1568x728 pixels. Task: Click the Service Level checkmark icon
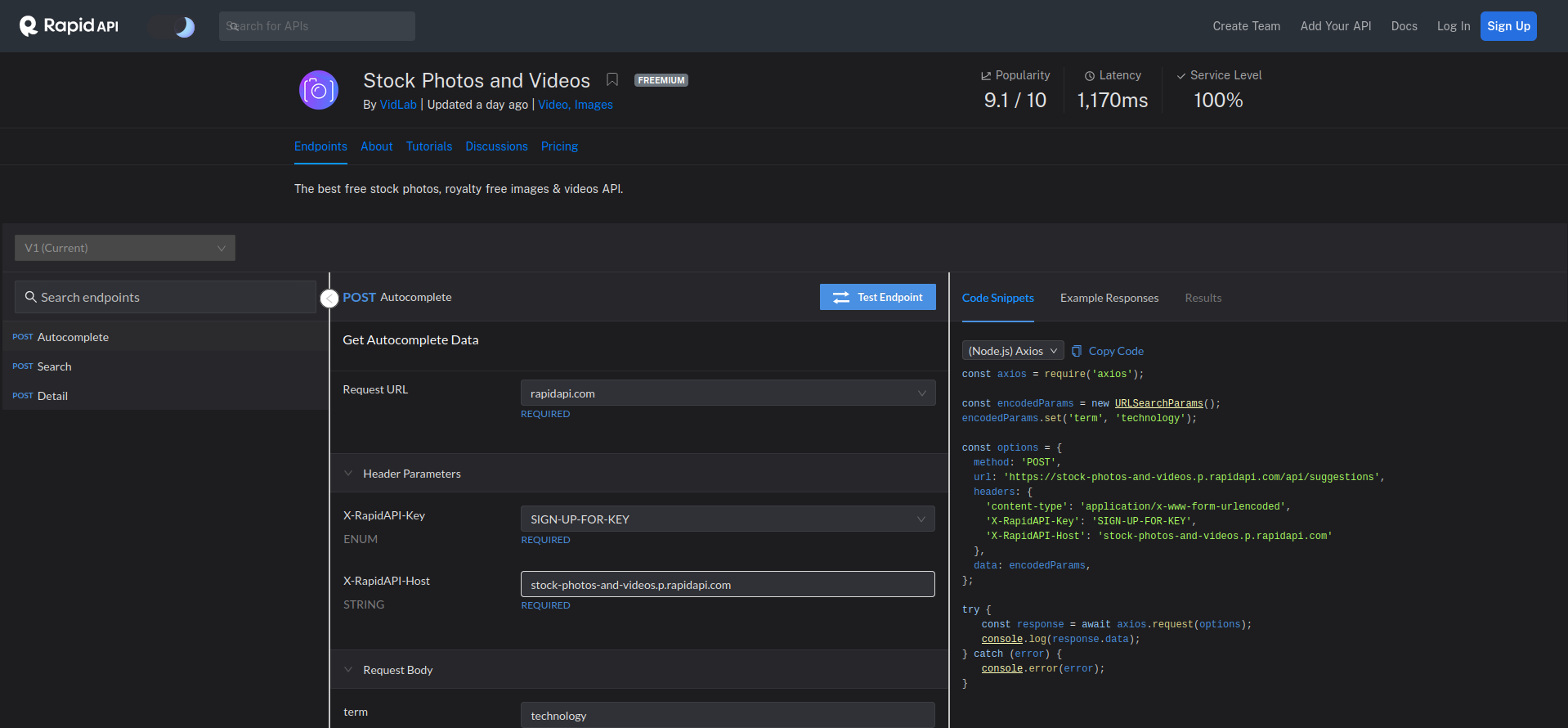point(1181,75)
